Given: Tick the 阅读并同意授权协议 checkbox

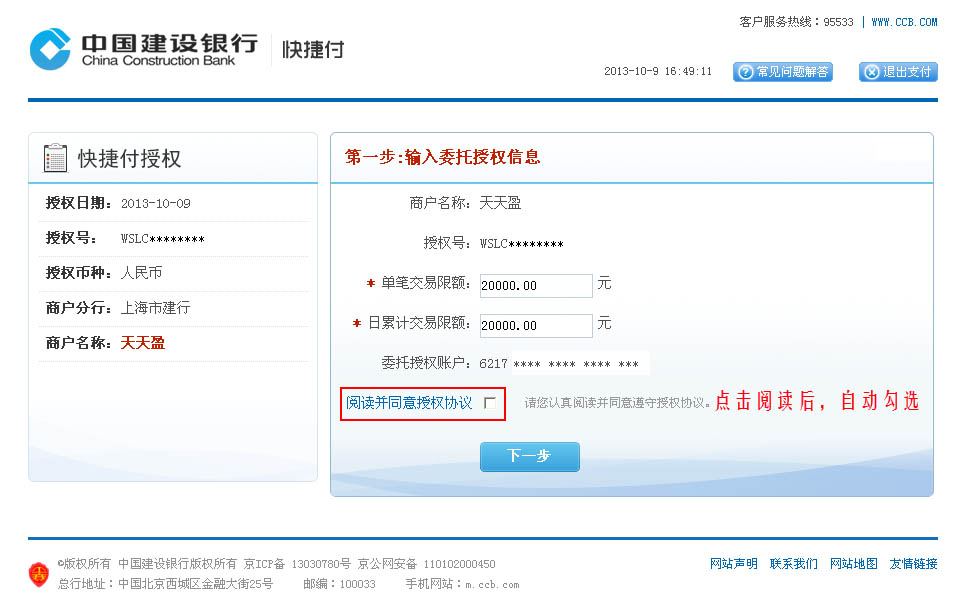Looking at the screenshot, I should [490, 403].
